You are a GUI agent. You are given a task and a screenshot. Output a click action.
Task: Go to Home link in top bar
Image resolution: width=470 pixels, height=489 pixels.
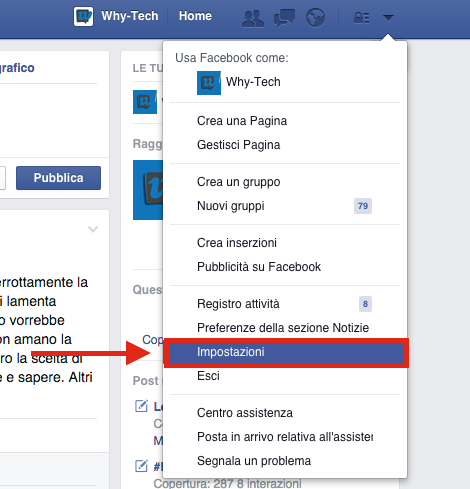(195, 16)
